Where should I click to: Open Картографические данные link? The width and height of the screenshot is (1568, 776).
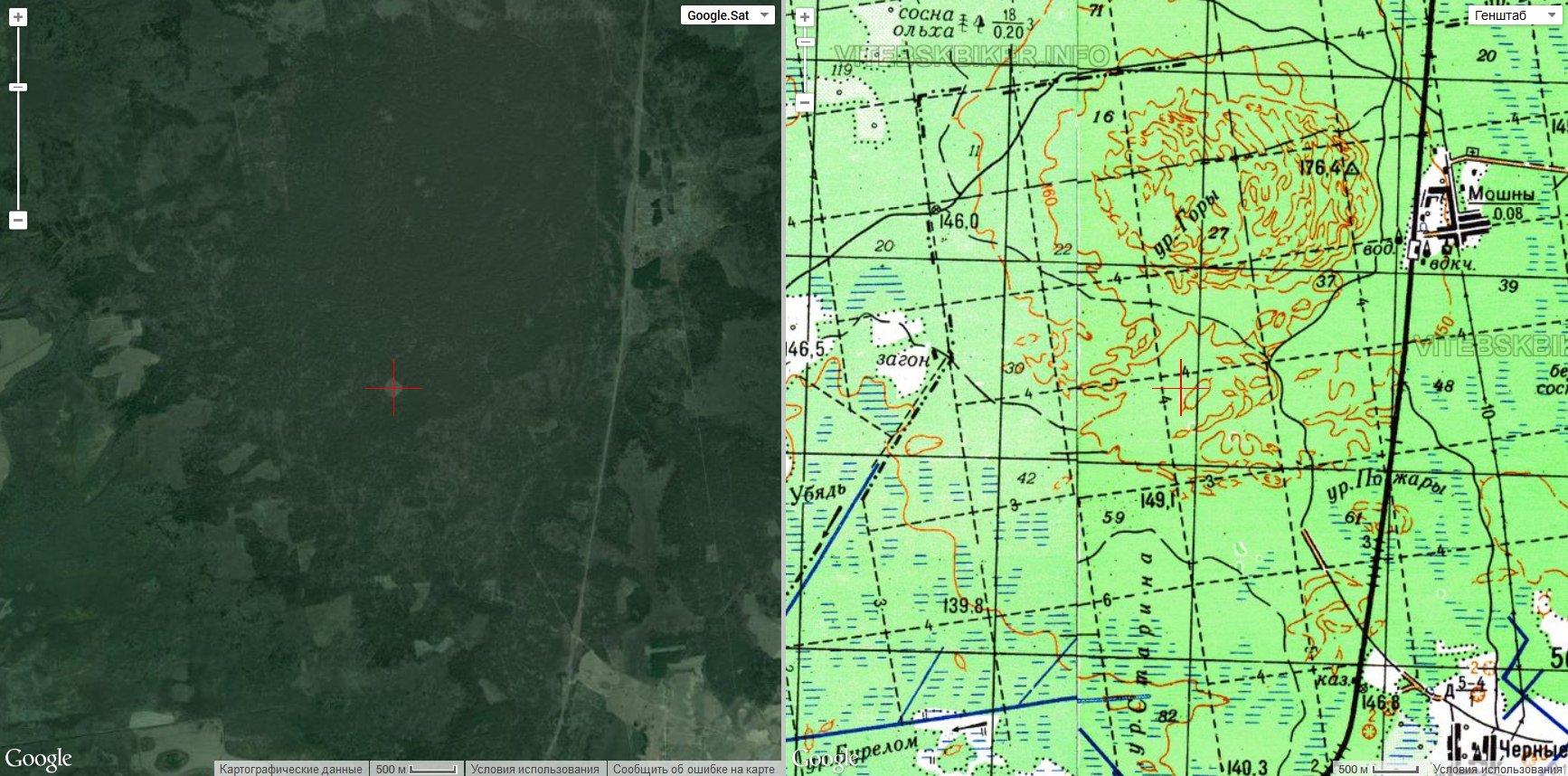coord(290,769)
